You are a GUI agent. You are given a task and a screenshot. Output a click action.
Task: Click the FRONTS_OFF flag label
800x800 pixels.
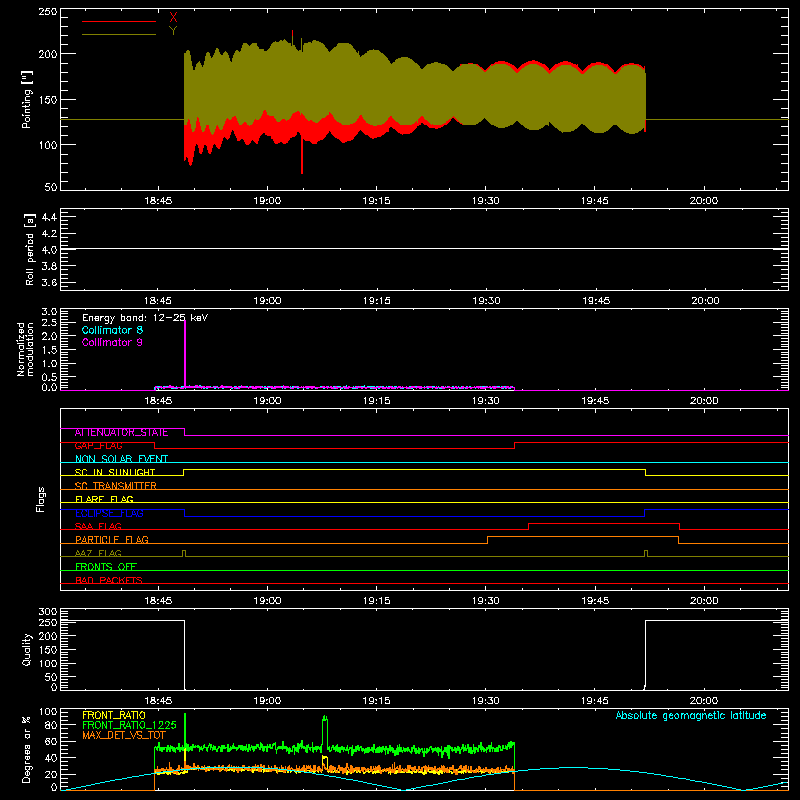point(106,567)
